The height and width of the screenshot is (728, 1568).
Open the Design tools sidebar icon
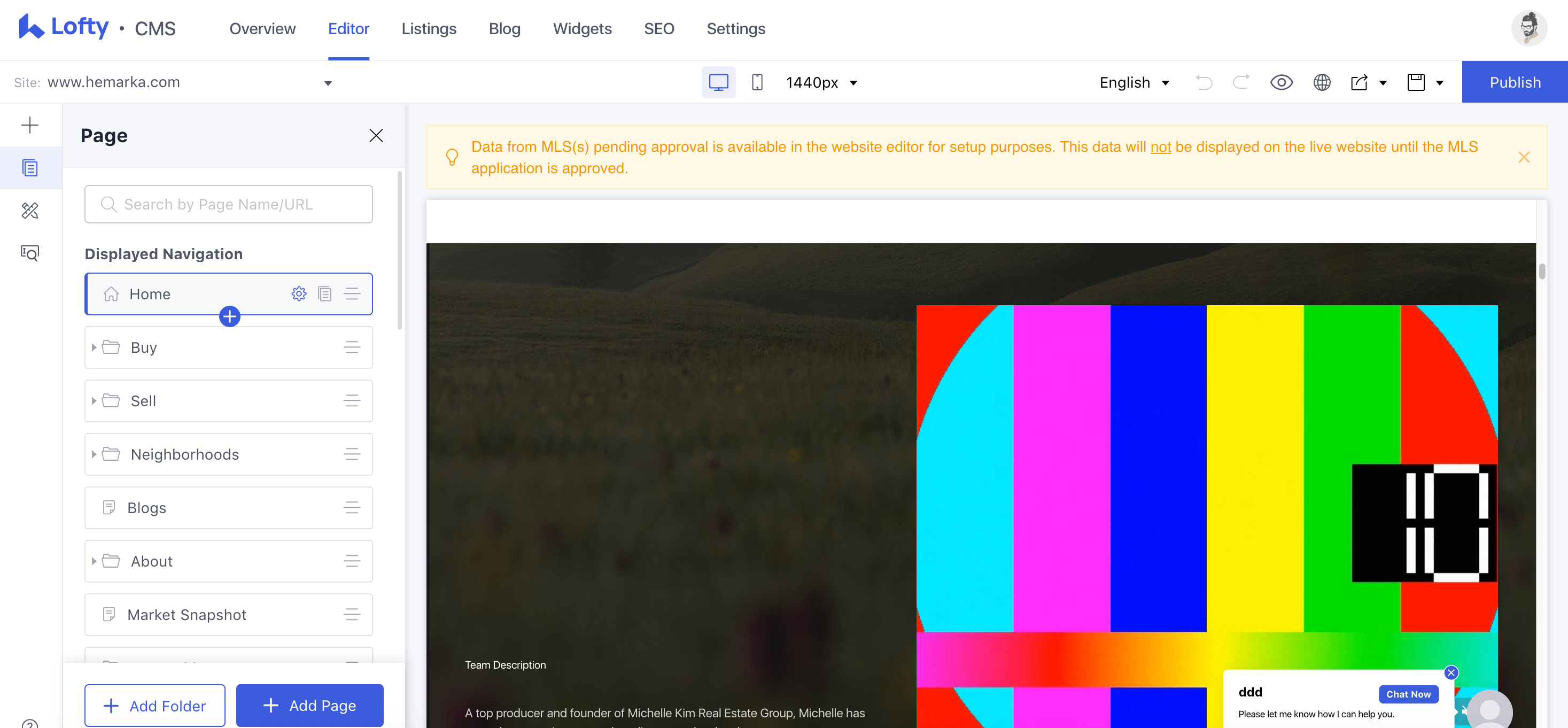(x=30, y=211)
